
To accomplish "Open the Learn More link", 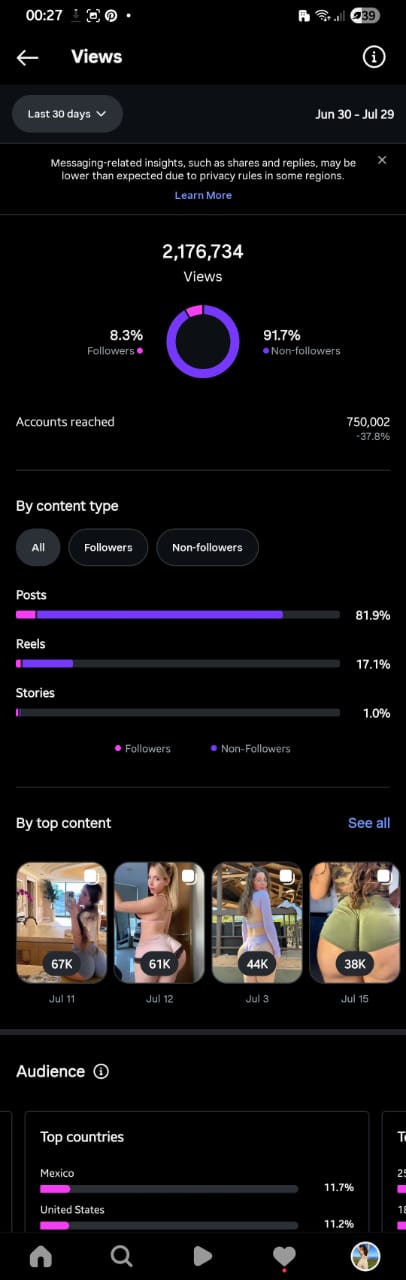I will pyautogui.click(x=203, y=195).
